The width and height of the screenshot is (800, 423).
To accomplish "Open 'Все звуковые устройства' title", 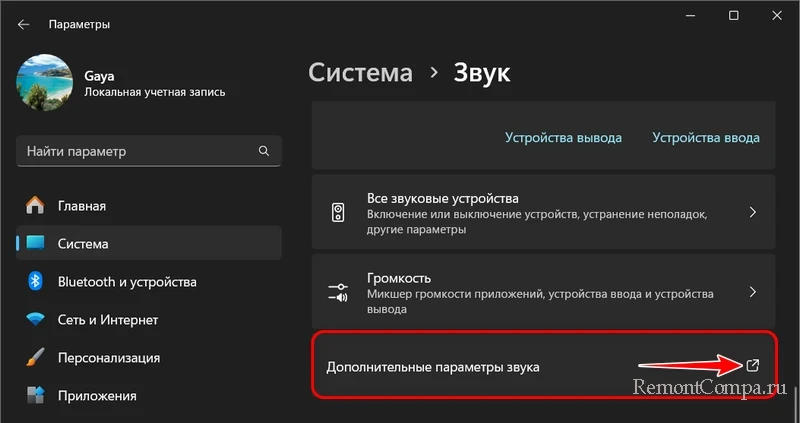I will (x=442, y=198).
